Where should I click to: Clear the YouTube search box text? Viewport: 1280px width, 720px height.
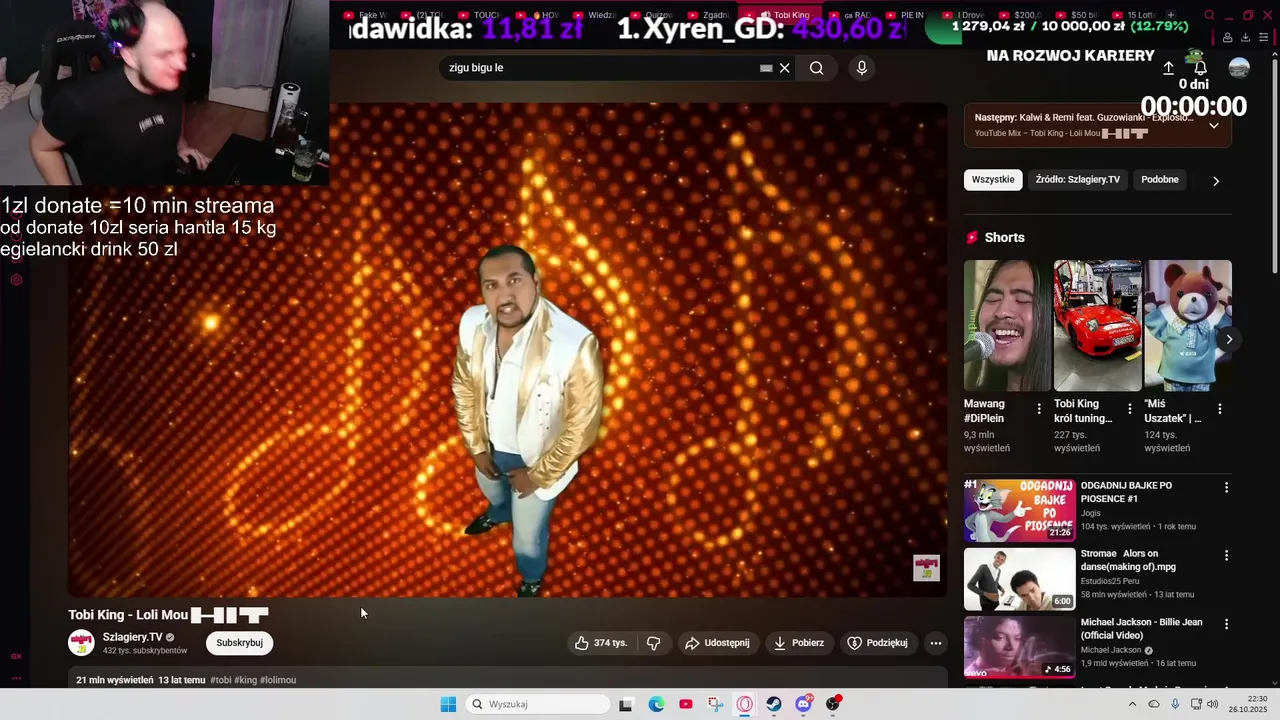[x=785, y=68]
